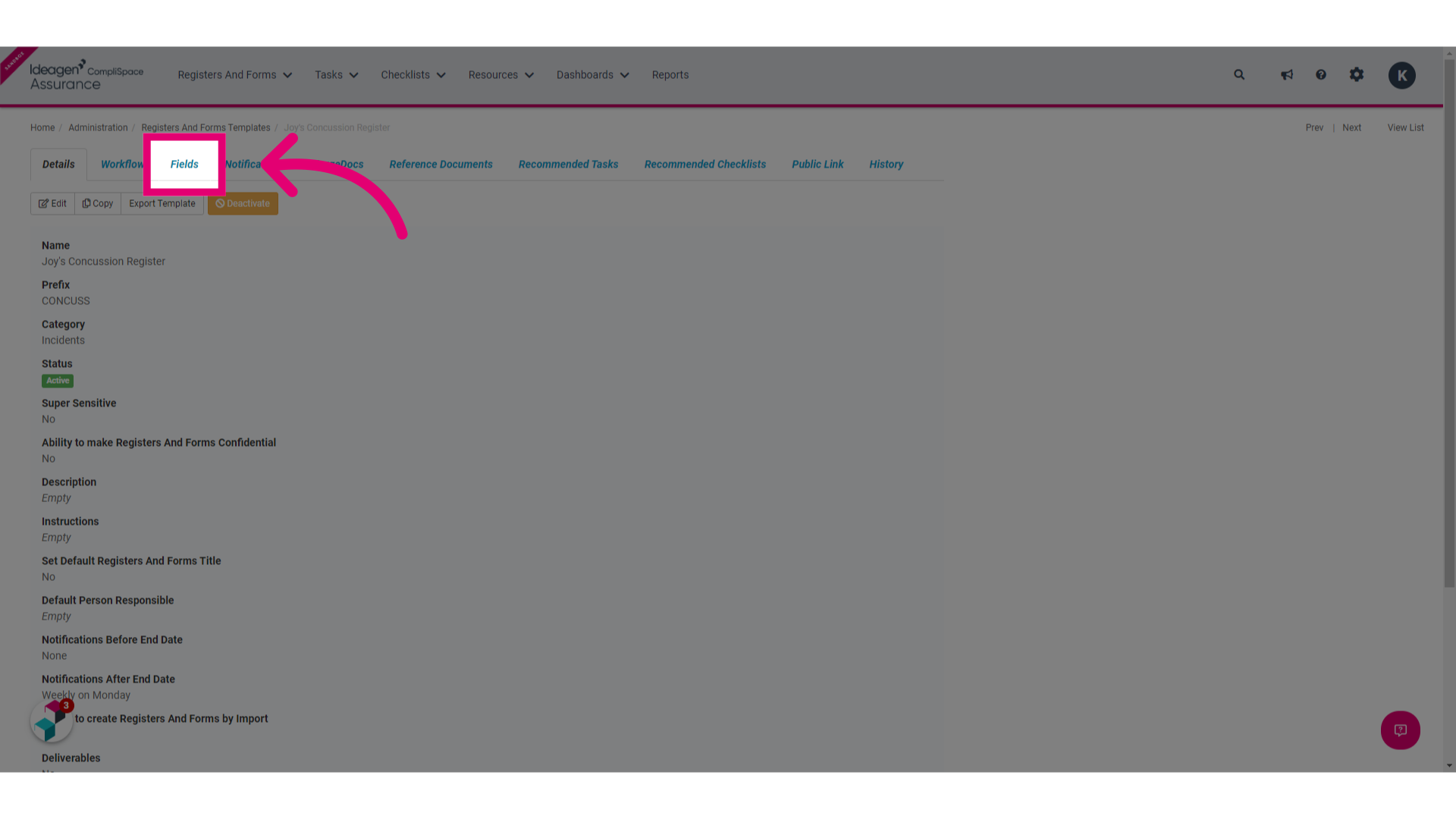This screenshot has height=819, width=1456.
Task: Expand the Tasks menu
Action: pos(336,74)
